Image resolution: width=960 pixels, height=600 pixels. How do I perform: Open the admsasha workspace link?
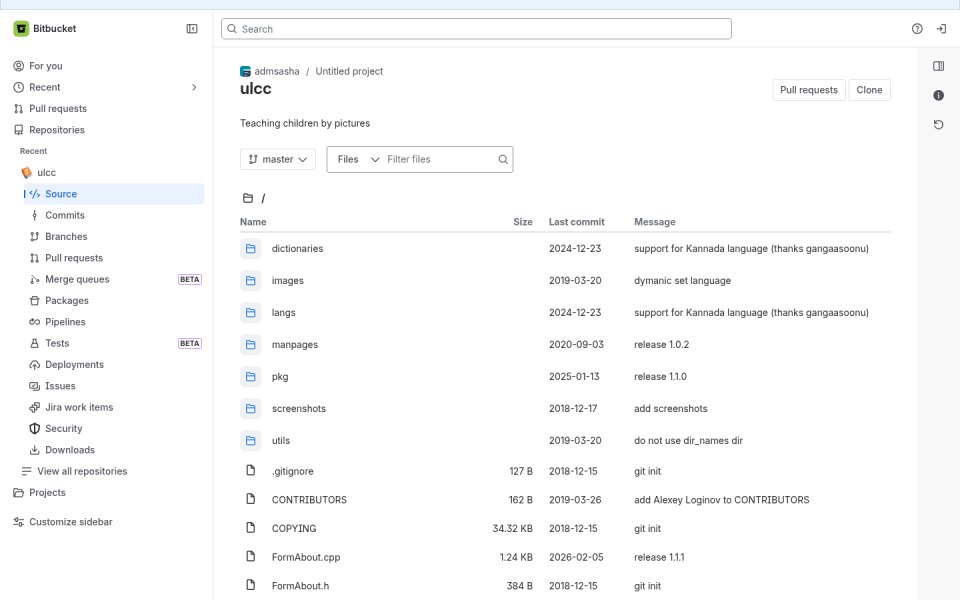[x=277, y=72]
